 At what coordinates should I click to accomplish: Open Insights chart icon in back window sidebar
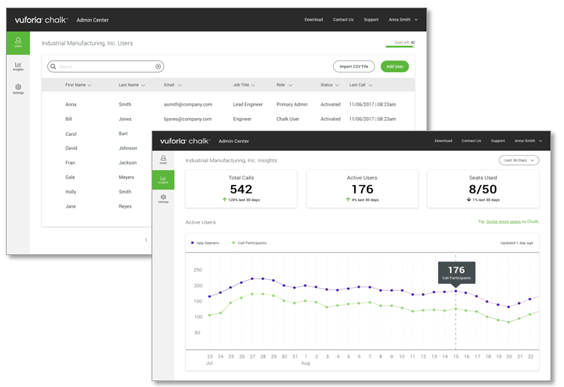coord(18,66)
